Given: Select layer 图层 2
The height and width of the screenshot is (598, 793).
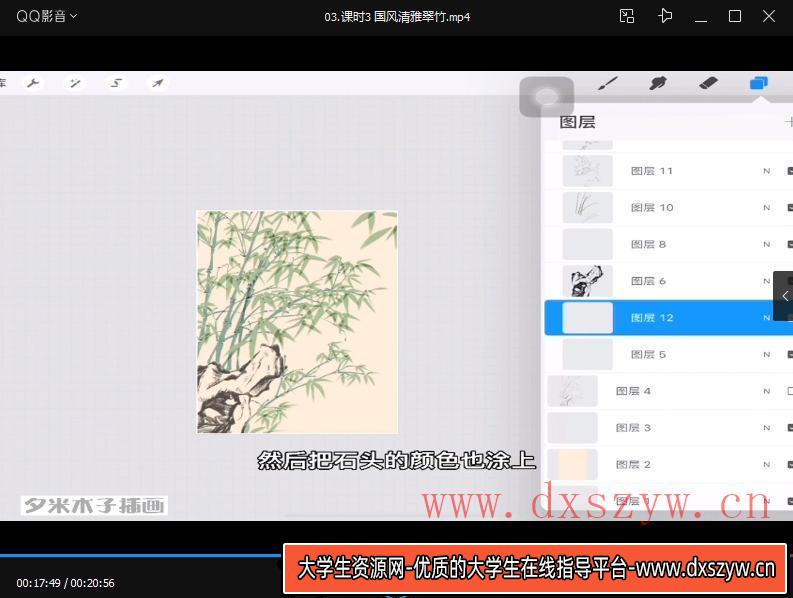Looking at the screenshot, I should (x=669, y=464).
